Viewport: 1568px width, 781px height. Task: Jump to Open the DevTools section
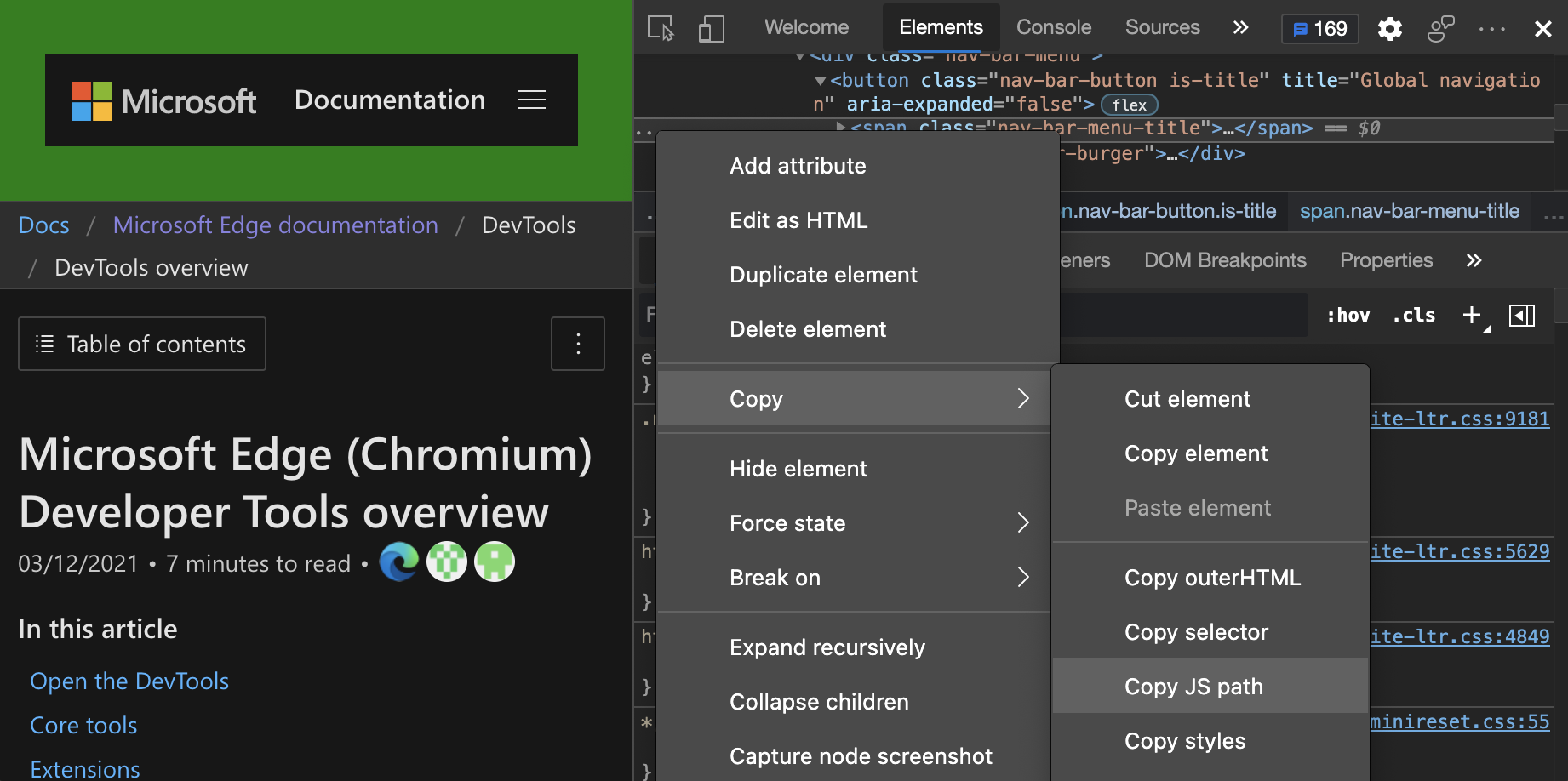point(129,681)
